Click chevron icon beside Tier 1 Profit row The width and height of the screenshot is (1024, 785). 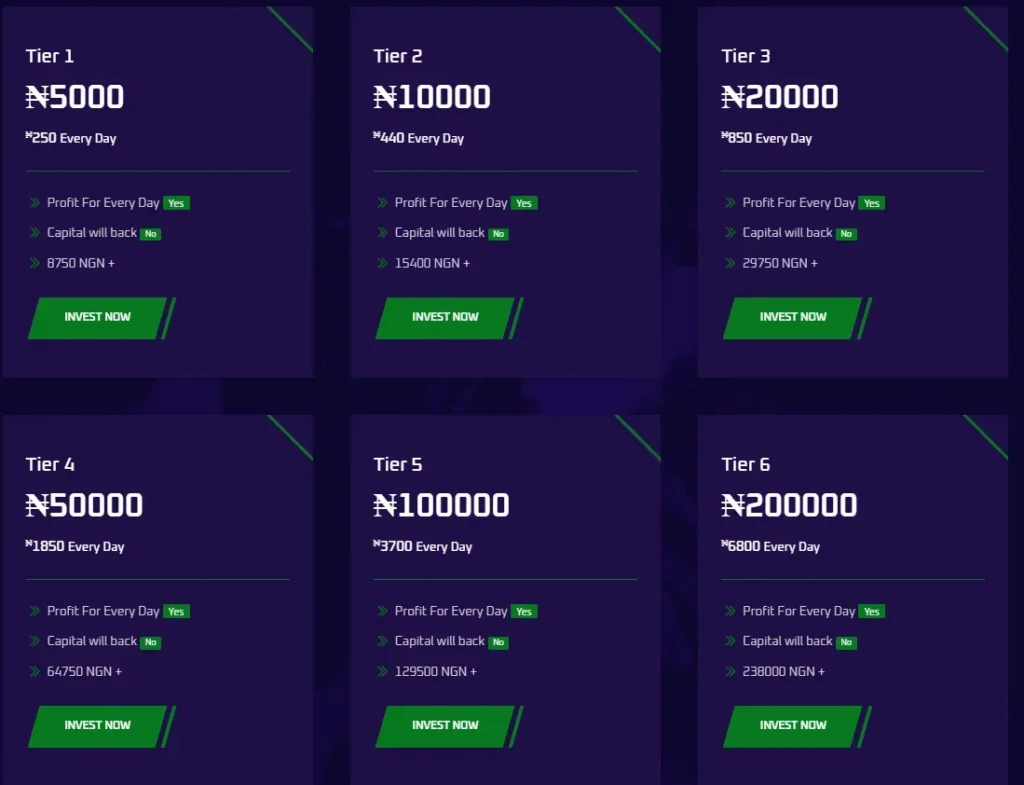[x=35, y=203]
